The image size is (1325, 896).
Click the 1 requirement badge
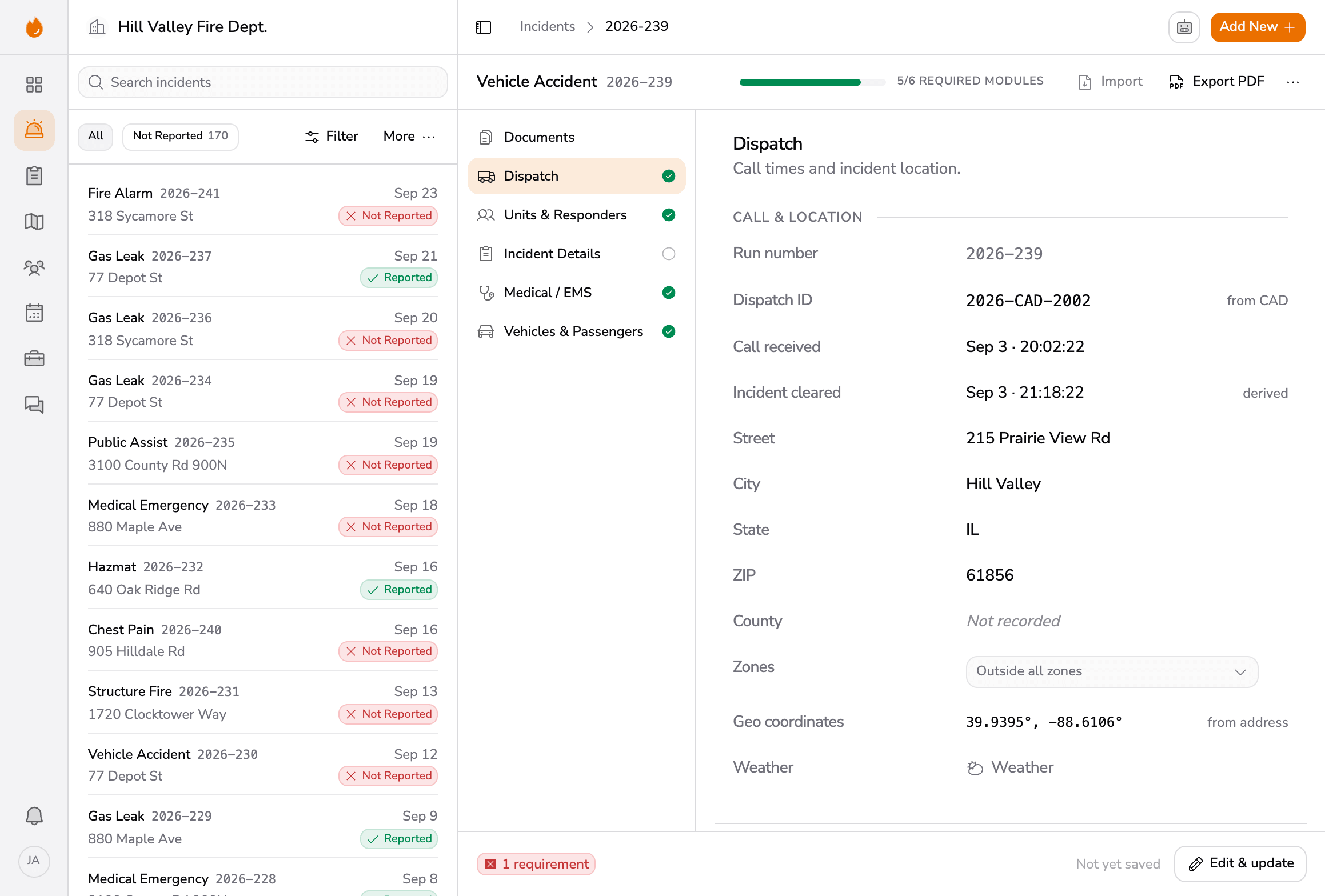[536, 864]
